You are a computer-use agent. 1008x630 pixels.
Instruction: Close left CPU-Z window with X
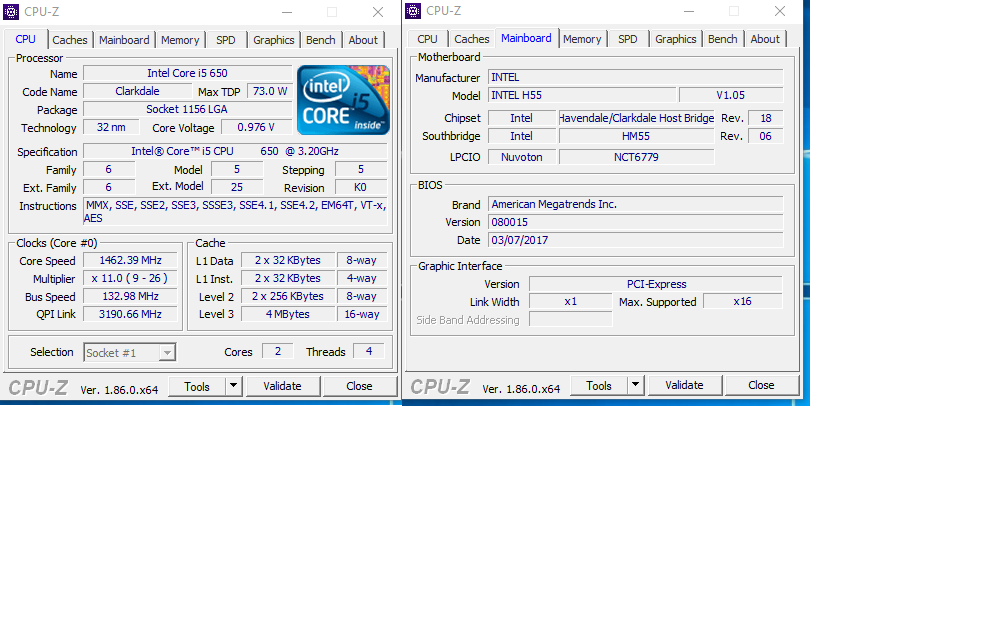click(x=378, y=12)
